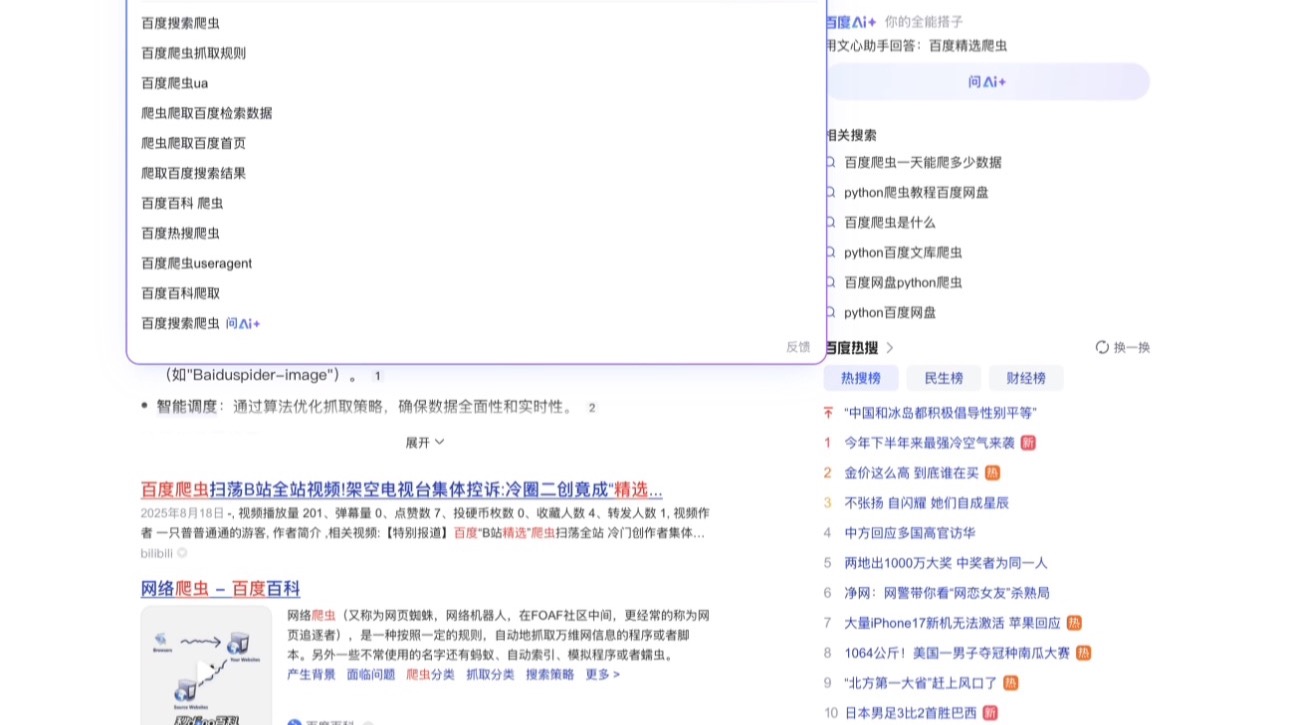Click the search icon beside 百度爬虫一天能爬多少数据

tap(830, 162)
